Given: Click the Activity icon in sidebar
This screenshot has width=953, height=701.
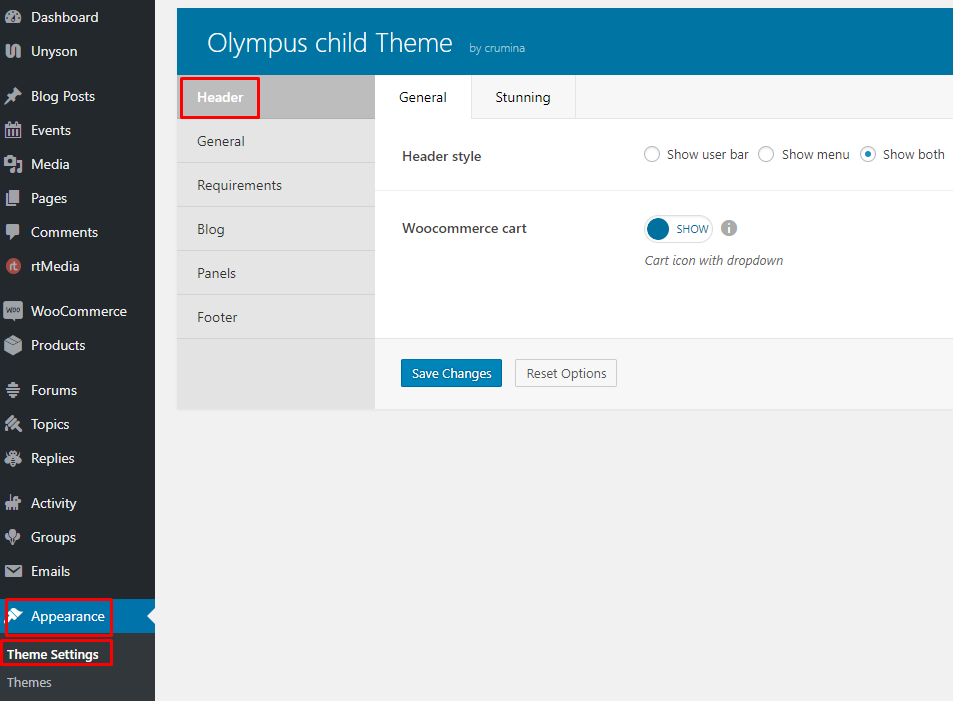Looking at the screenshot, I should point(13,503).
